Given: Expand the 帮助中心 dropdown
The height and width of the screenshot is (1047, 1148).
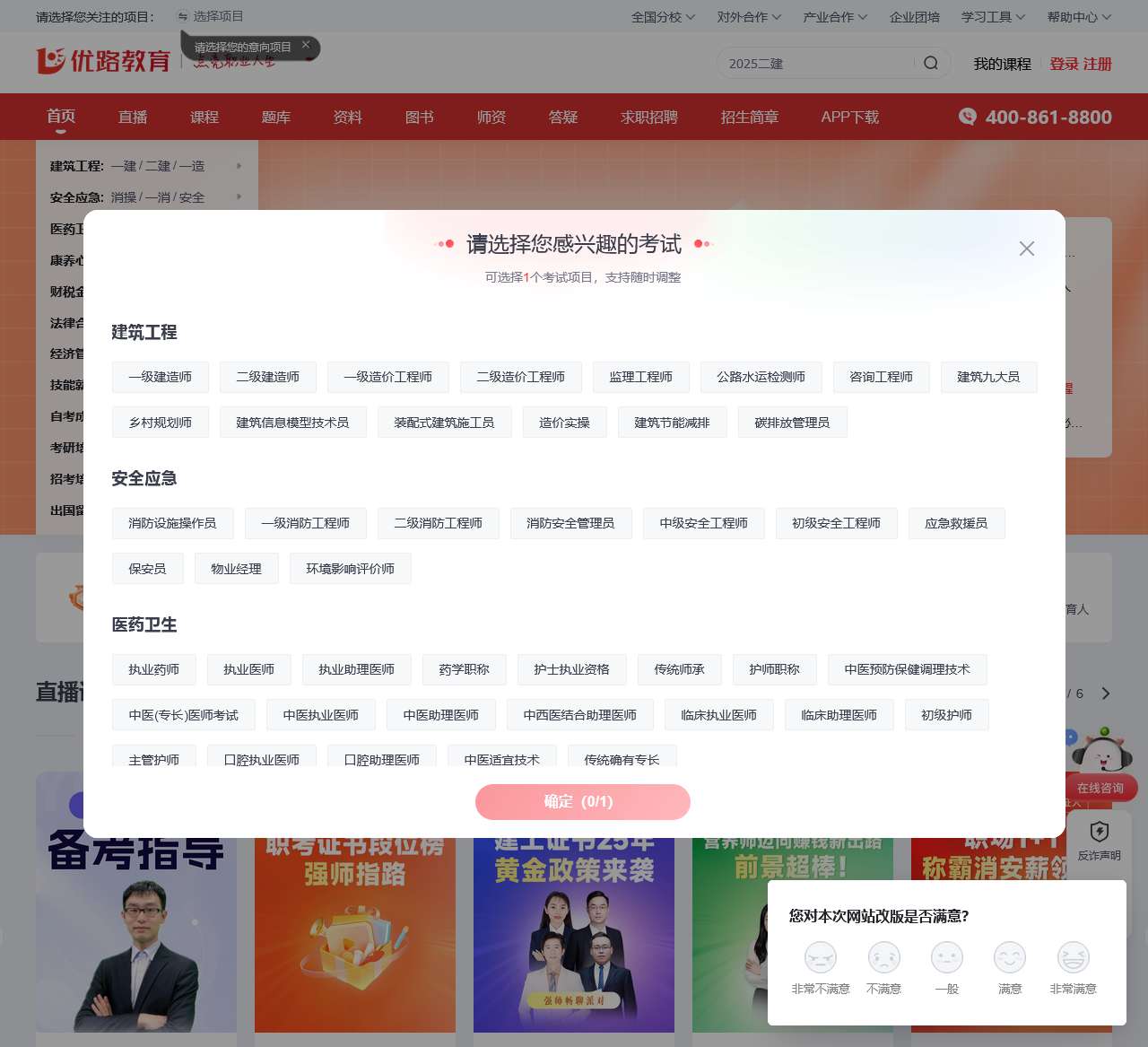Looking at the screenshot, I should 1079,16.
